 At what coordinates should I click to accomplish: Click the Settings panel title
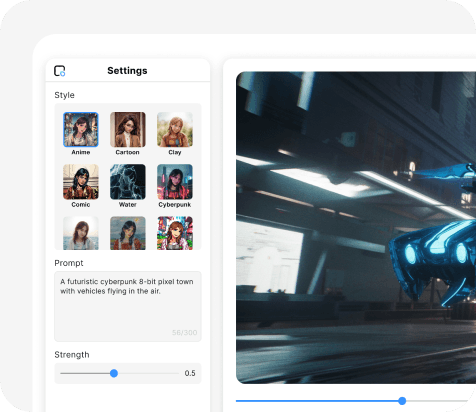(127, 71)
